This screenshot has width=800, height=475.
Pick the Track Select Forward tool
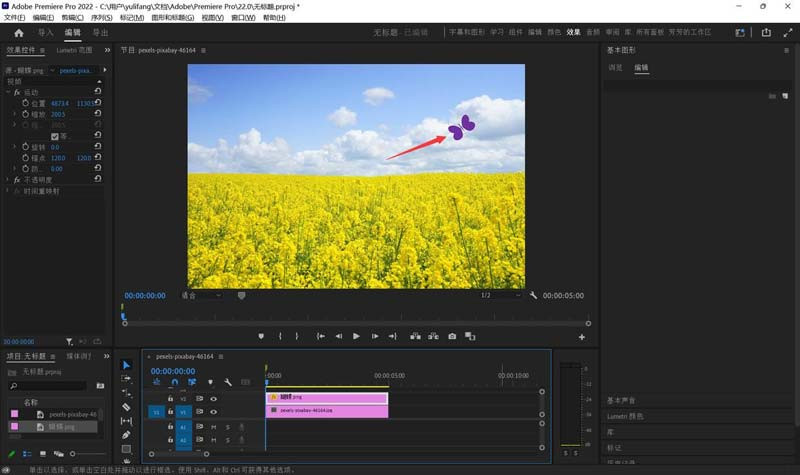click(x=126, y=379)
